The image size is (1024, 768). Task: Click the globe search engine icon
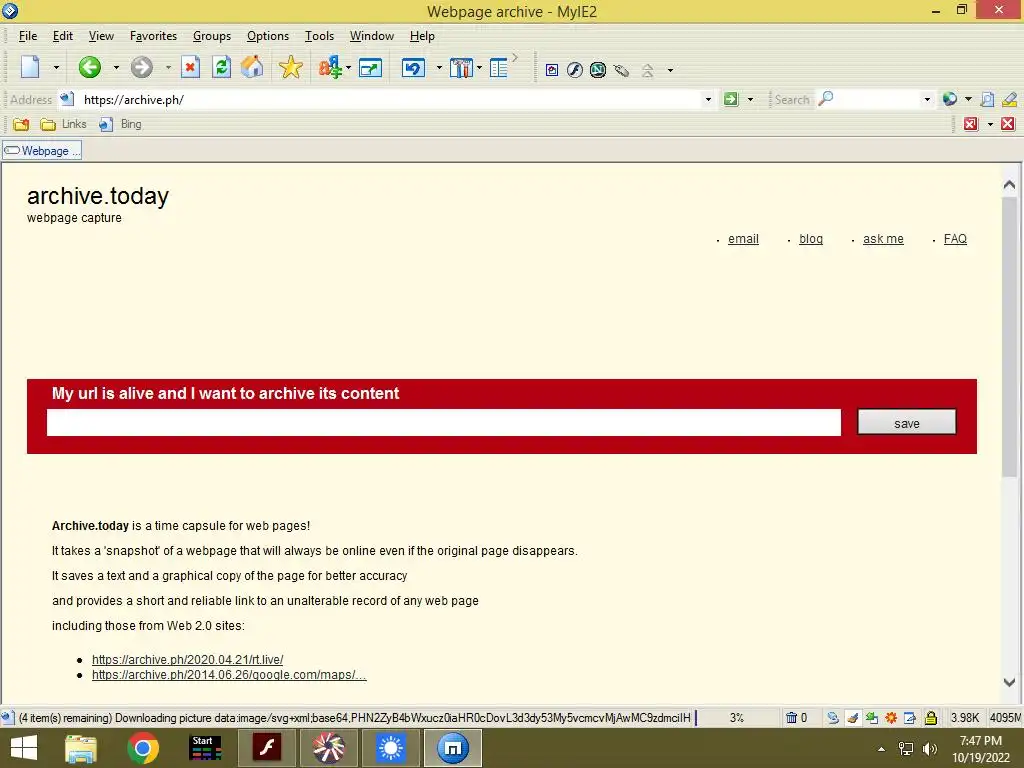tap(950, 99)
